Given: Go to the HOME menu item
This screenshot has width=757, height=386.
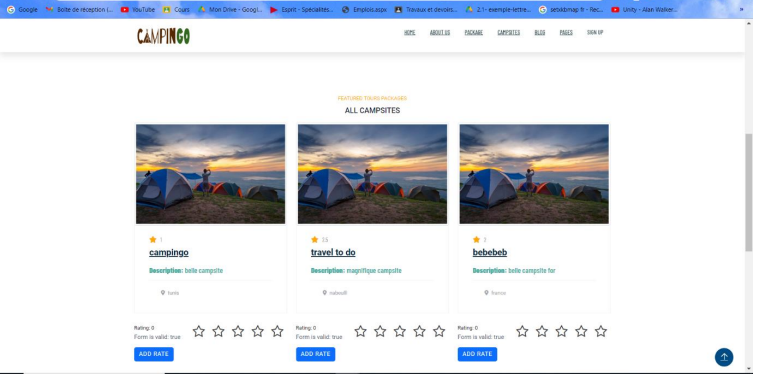Looking at the screenshot, I should (409, 32).
